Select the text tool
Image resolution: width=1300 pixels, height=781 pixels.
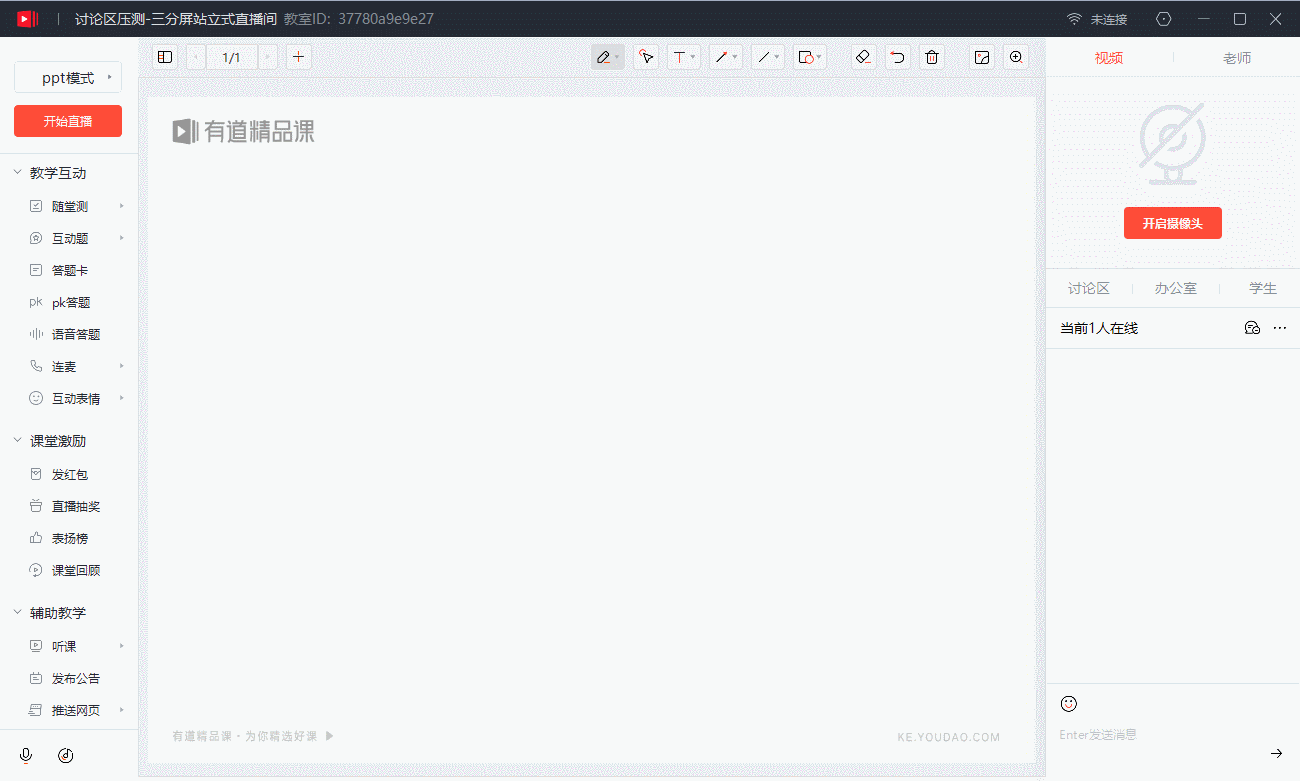(x=684, y=57)
